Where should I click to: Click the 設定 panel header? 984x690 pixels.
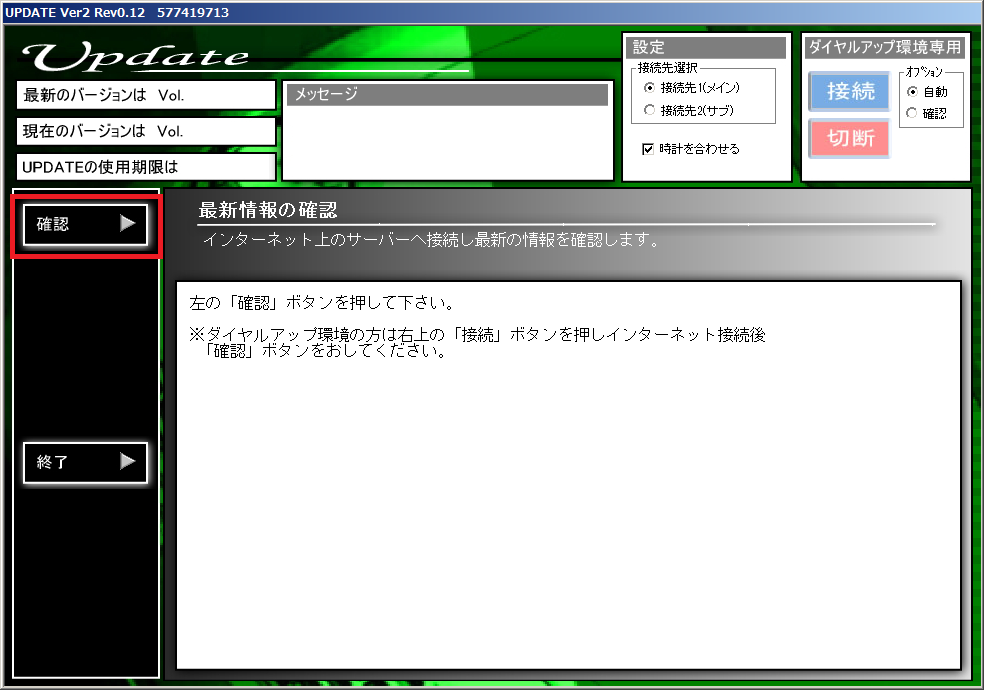[x=706, y=48]
